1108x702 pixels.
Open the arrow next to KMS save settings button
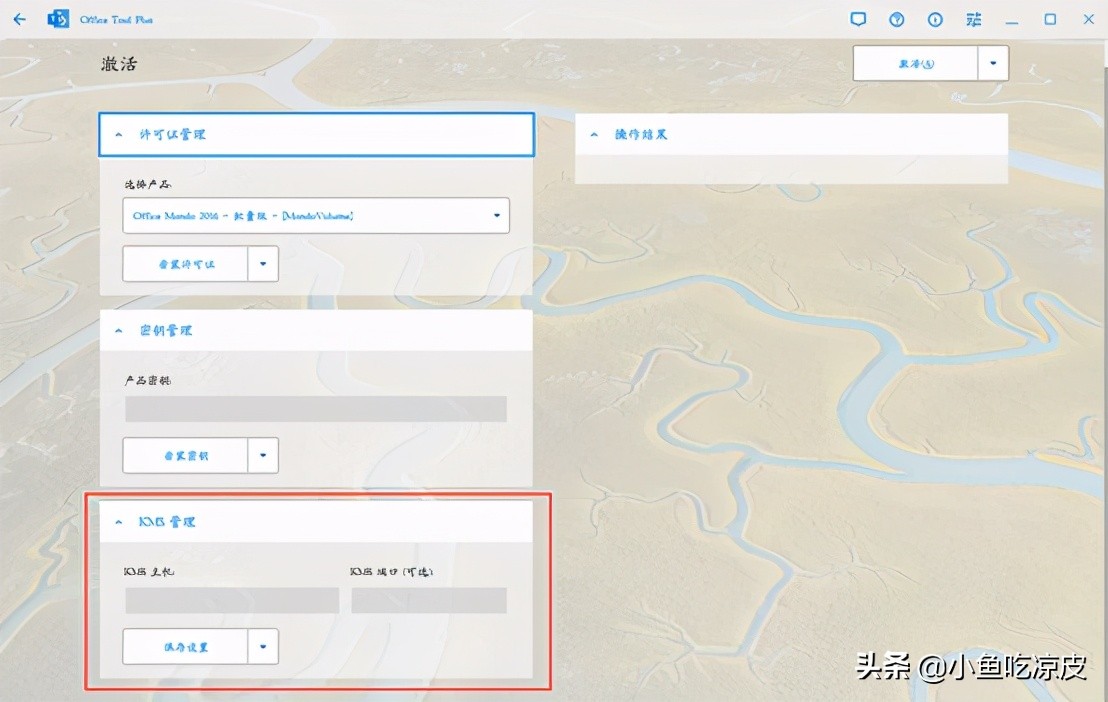point(263,646)
